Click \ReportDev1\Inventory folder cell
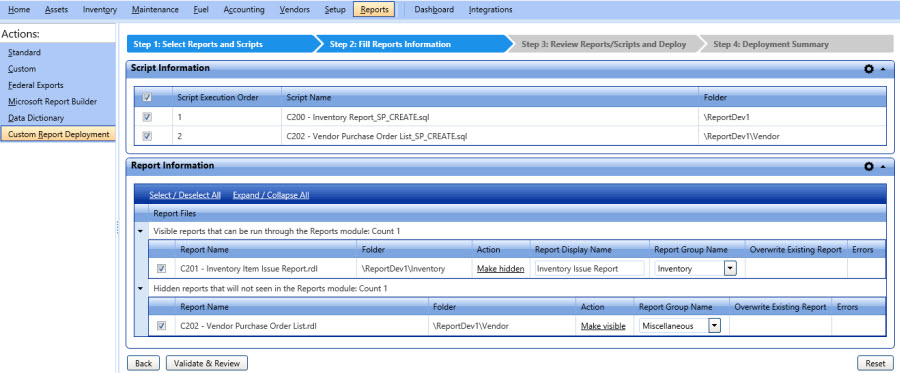Viewport: 900px width, 373px height. [414, 269]
